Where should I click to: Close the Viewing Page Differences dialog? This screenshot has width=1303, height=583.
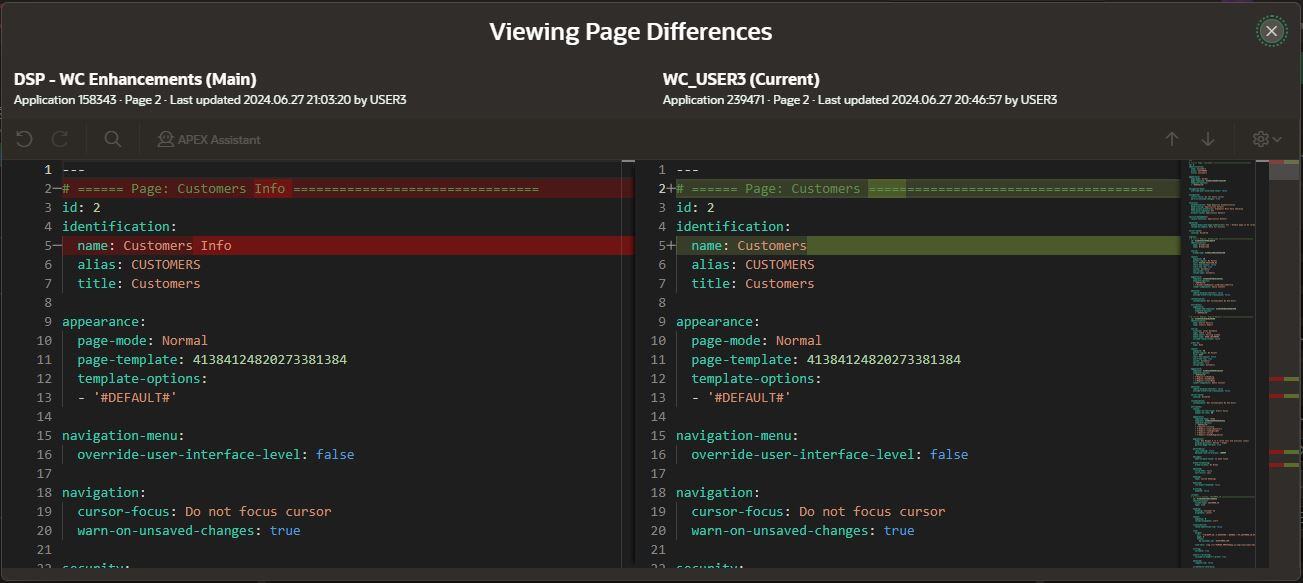point(1271,31)
